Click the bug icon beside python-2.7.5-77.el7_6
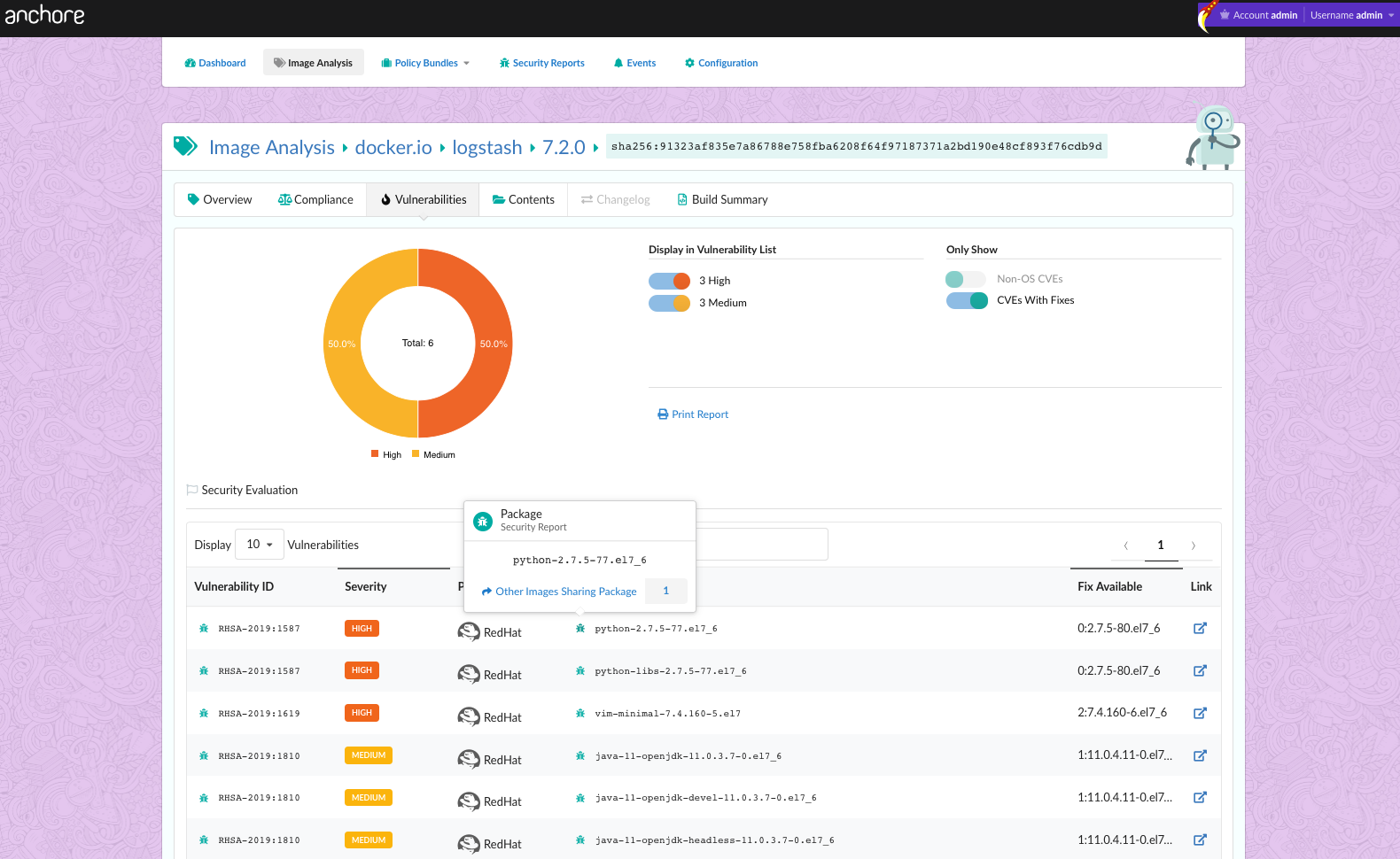Image resolution: width=1400 pixels, height=859 pixels. [x=580, y=629]
